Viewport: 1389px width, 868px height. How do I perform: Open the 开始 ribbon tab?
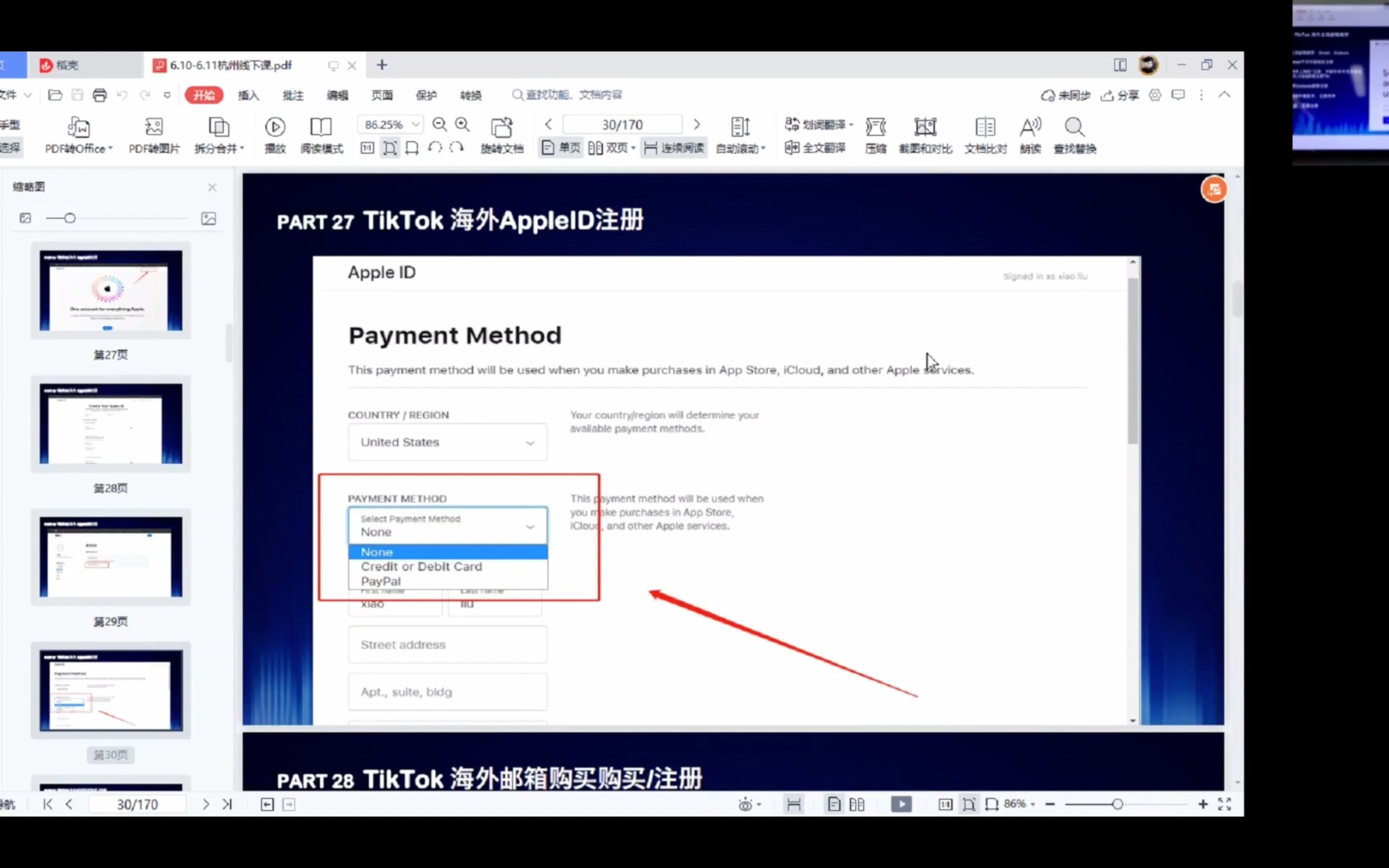[204, 95]
